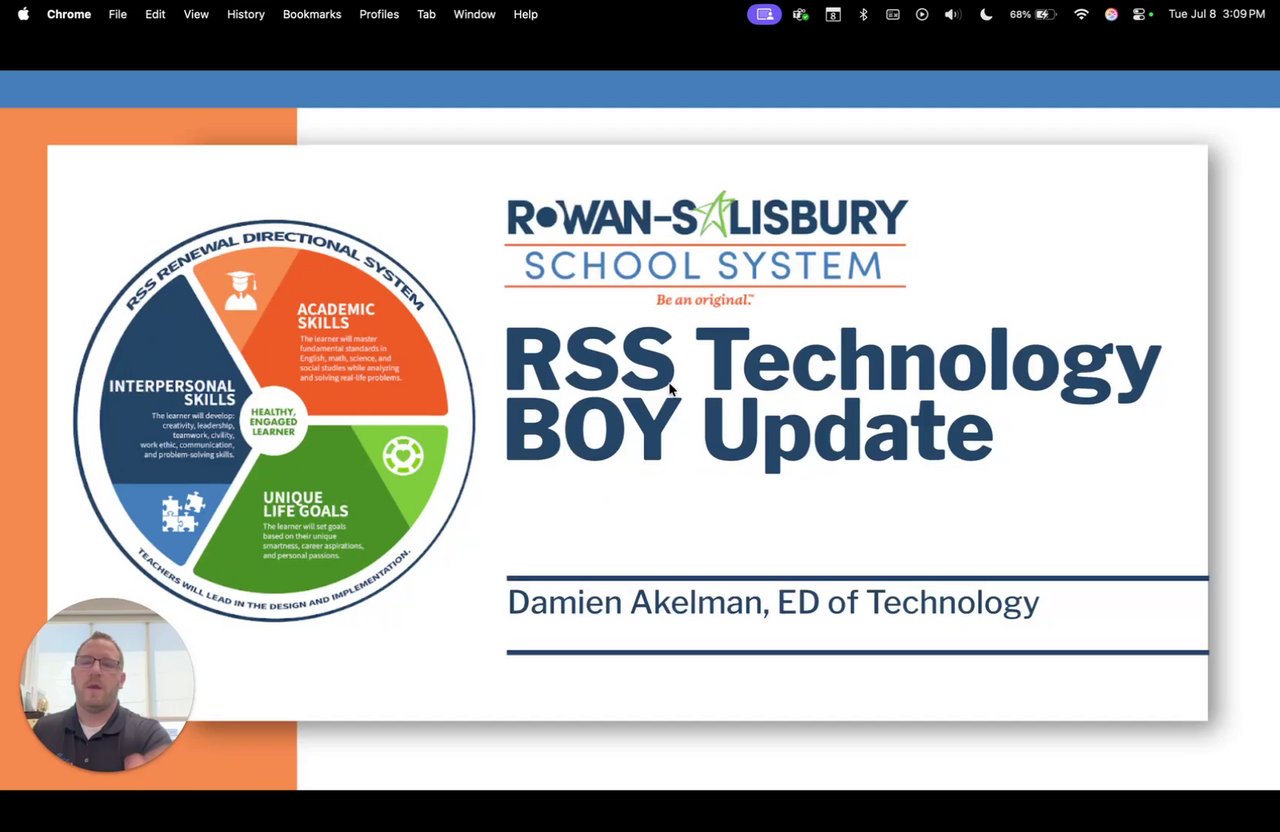Open the Apple menu
The width and height of the screenshot is (1280, 832).
pyautogui.click(x=23, y=14)
